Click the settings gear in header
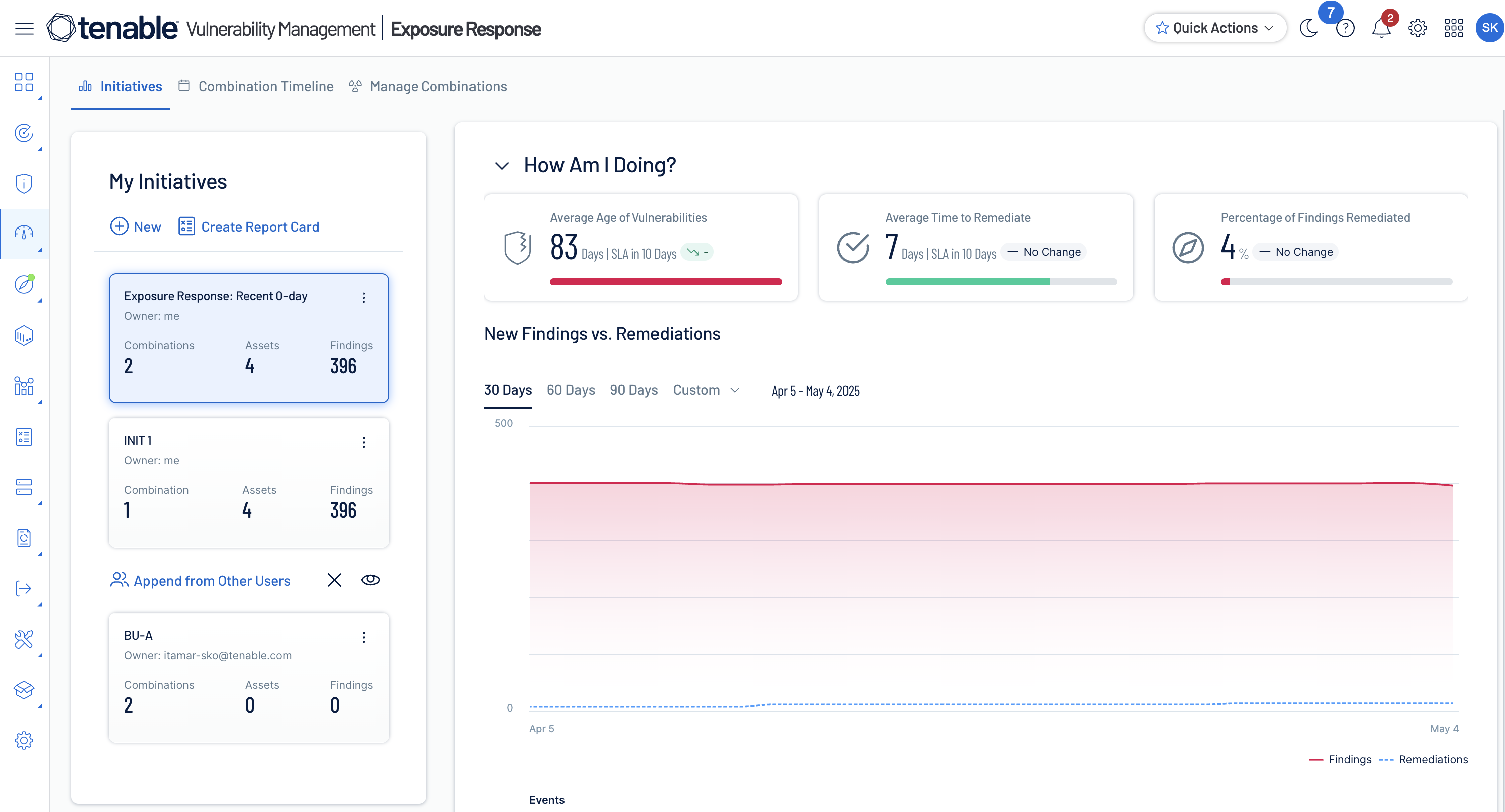1505x812 pixels. point(1418,28)
